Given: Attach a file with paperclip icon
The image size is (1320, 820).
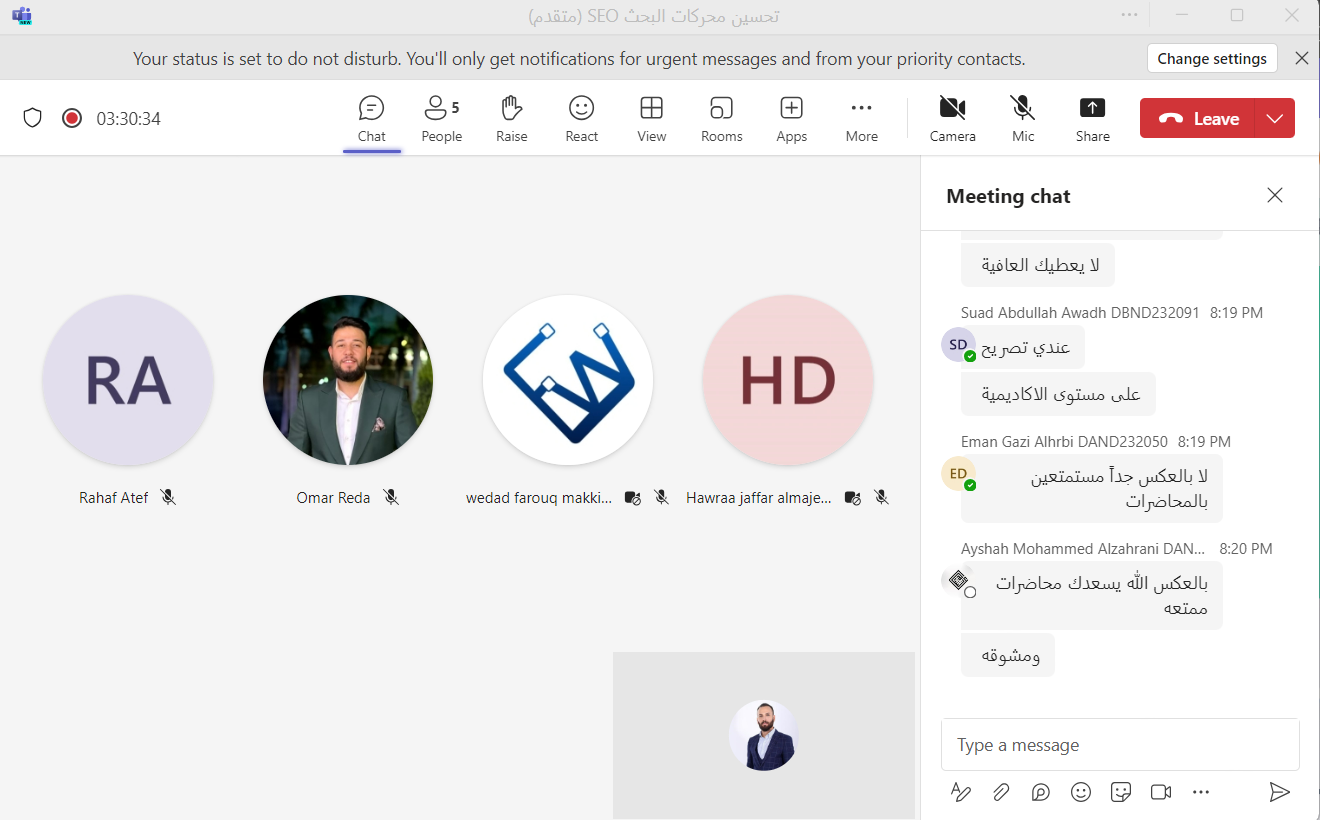Looking at the screenshot, I should [1001, 792].
